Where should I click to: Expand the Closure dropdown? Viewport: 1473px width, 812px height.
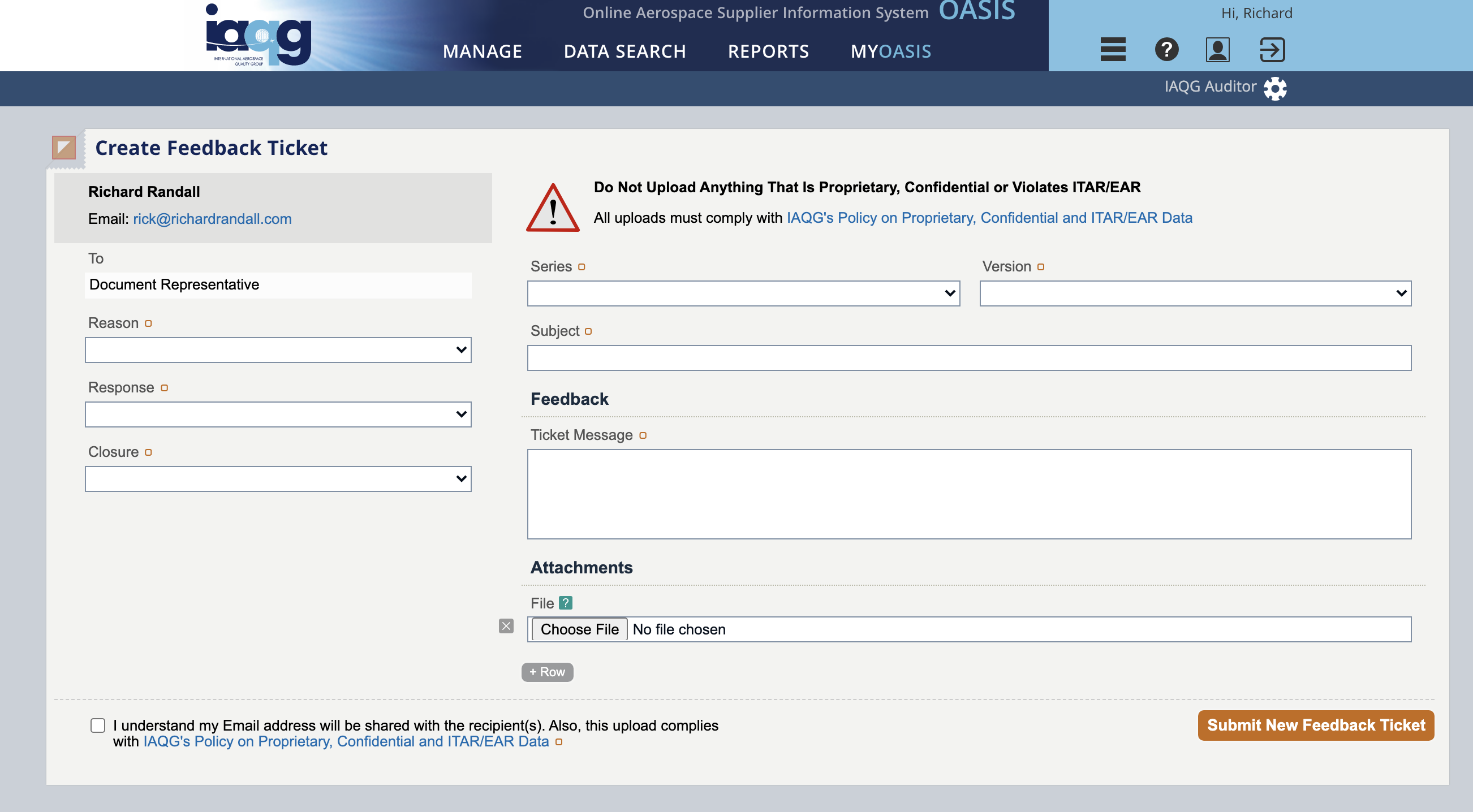click(x=278, y=479)
